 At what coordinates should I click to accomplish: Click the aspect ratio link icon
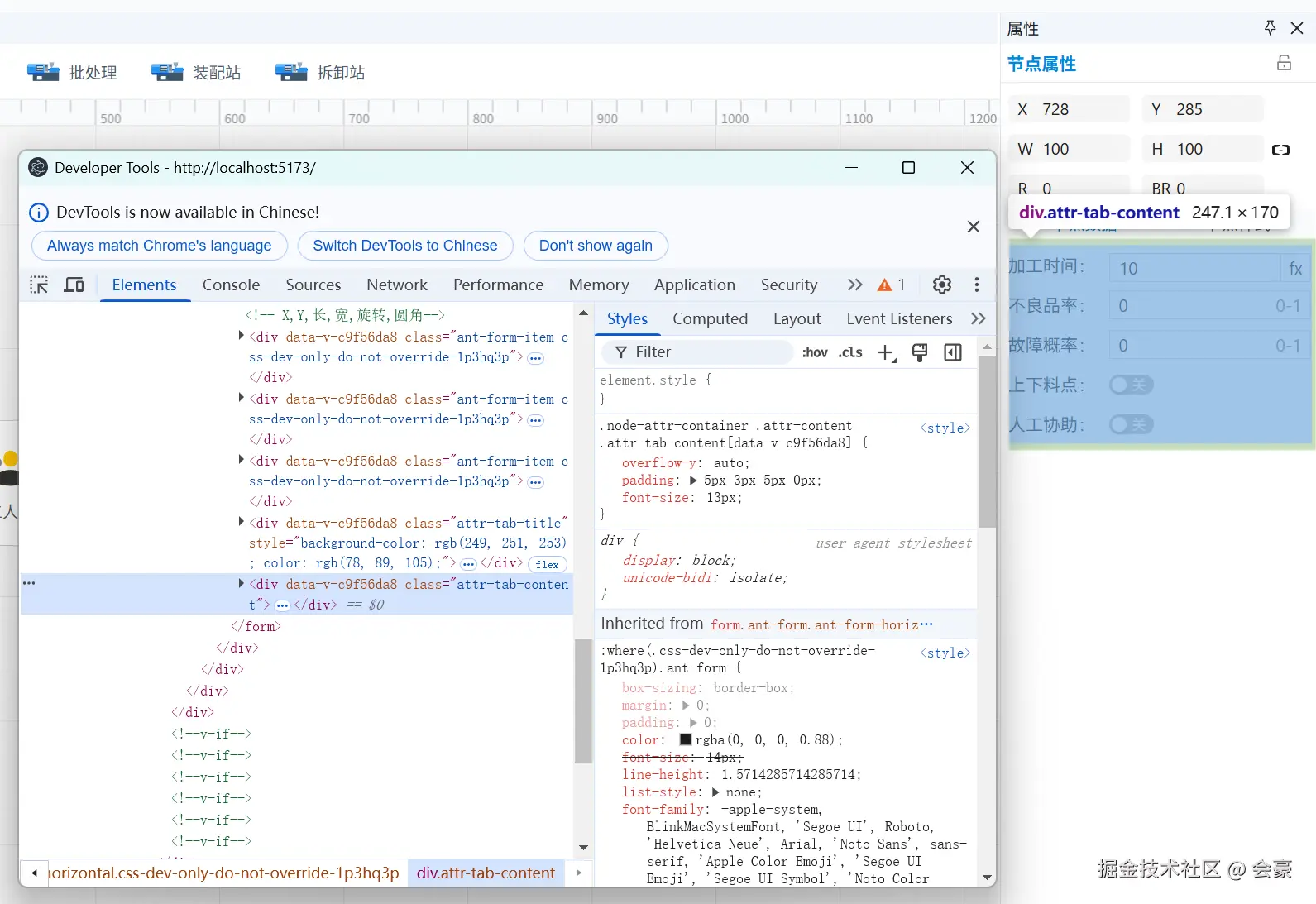point(1280,150)
